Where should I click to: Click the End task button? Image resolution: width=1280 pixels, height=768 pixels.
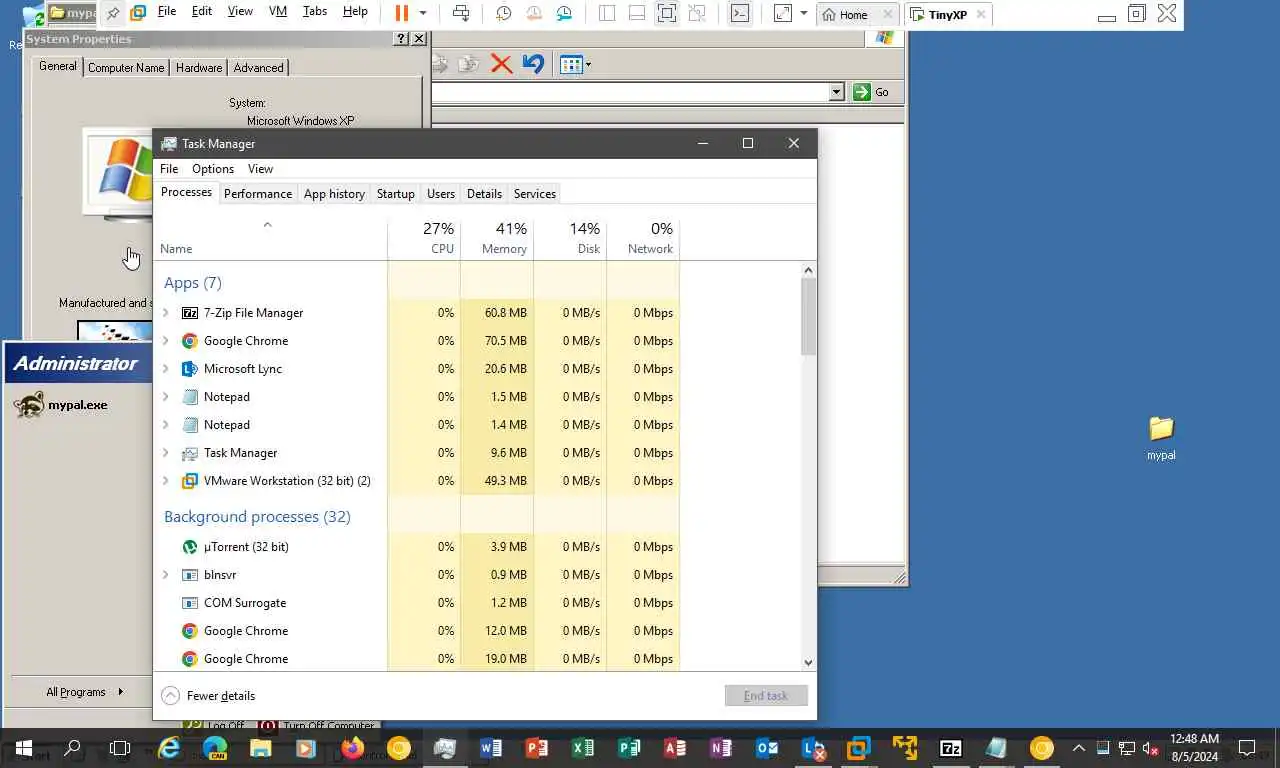click(766, 696)
